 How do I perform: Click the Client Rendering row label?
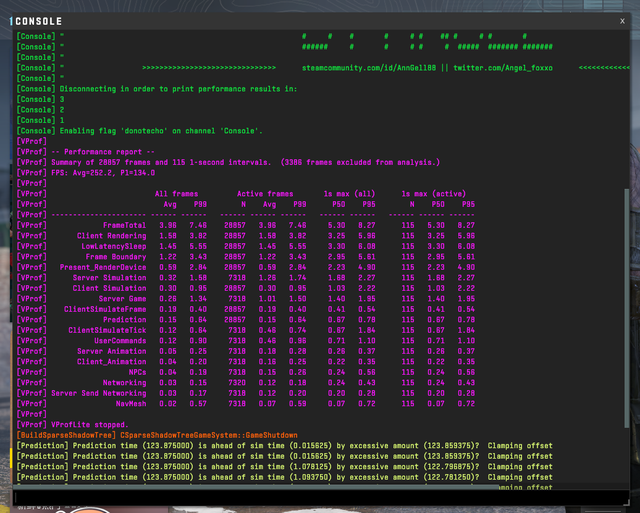pyautogui.click(x=111, y=236)
